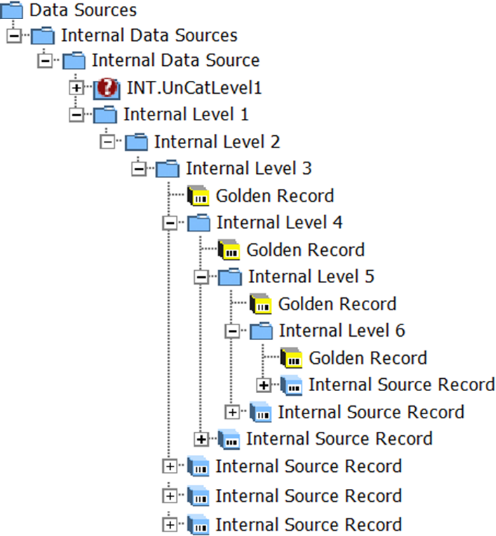Viewport: 496px width, 536px height.
Task: Click the Golden Record icon under Internal Level 3
Action: [x=198, y=196]
